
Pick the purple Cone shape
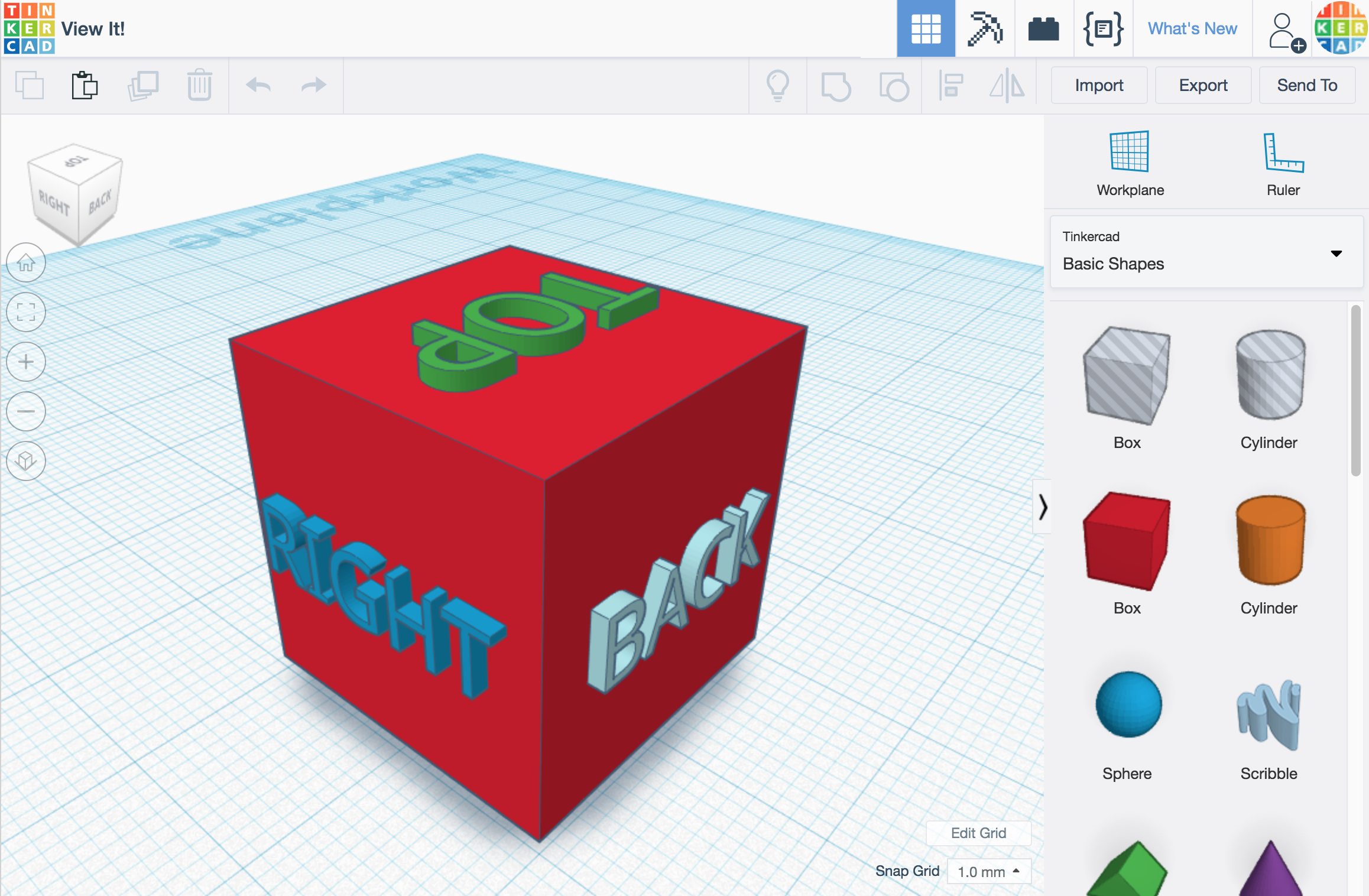[1270, 868]
